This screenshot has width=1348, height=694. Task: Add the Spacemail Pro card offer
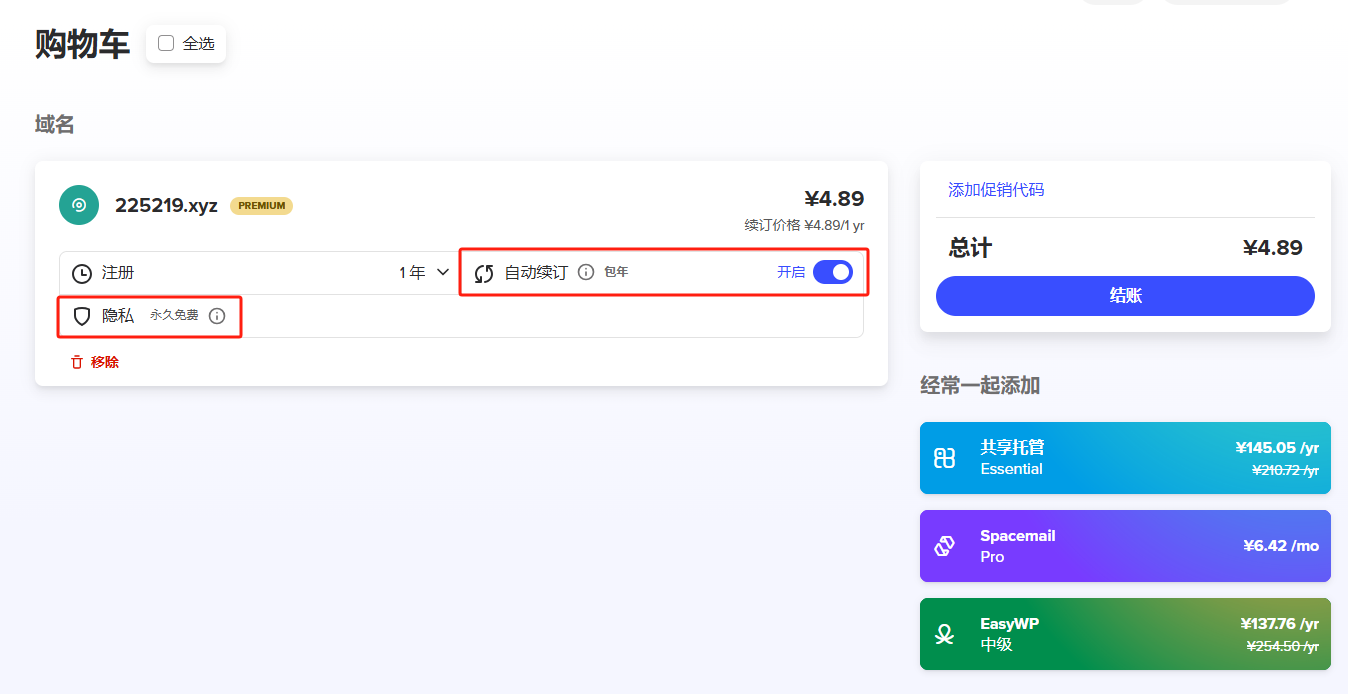(x=1125, y=546)
